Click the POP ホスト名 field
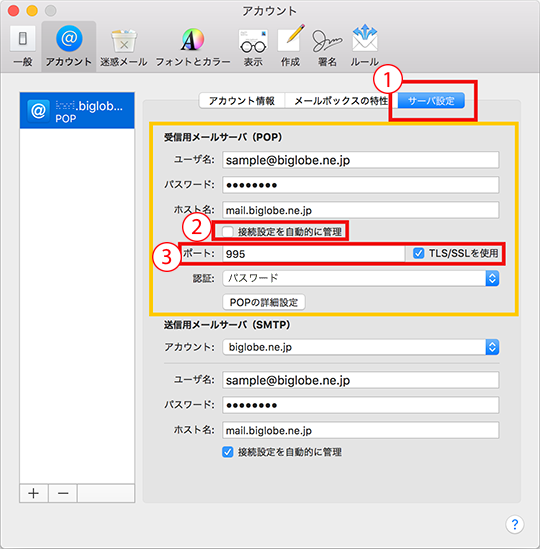The height and width of the screenshot is (549, 540). pos(361,210)
